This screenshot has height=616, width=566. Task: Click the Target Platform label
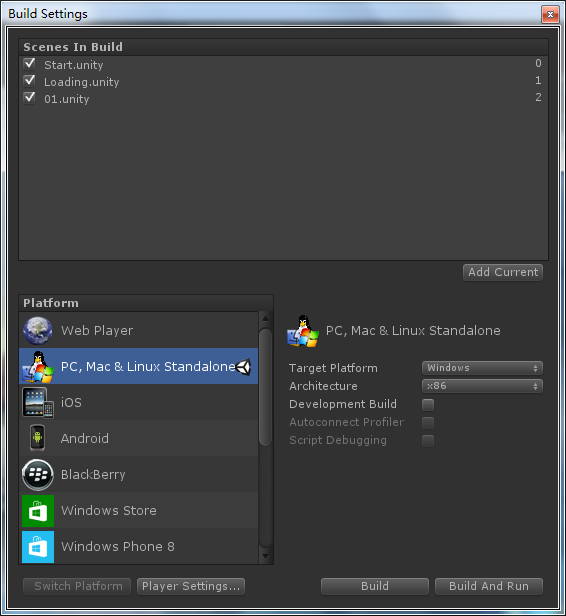(333, 368)
